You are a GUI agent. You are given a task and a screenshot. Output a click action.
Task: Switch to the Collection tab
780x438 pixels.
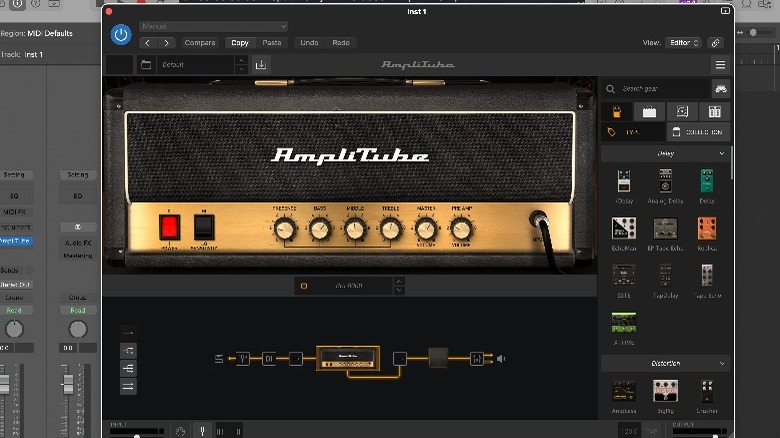(x=698, y=132)
